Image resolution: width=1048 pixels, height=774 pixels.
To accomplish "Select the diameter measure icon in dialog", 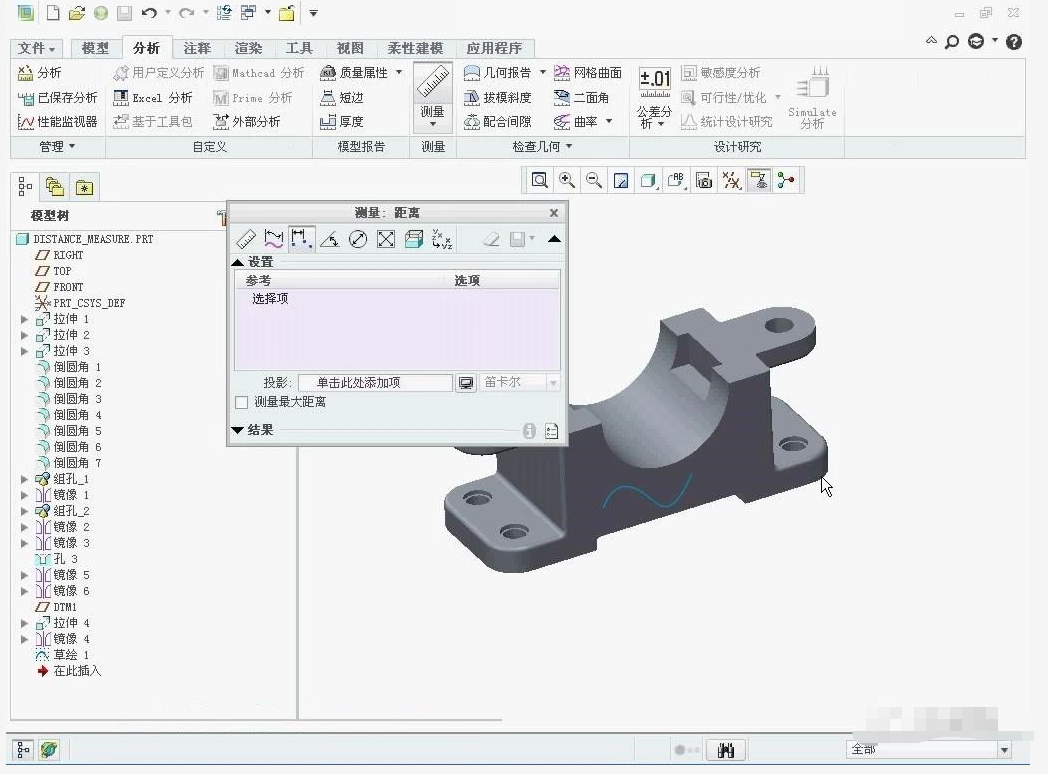I will [358, 239].
